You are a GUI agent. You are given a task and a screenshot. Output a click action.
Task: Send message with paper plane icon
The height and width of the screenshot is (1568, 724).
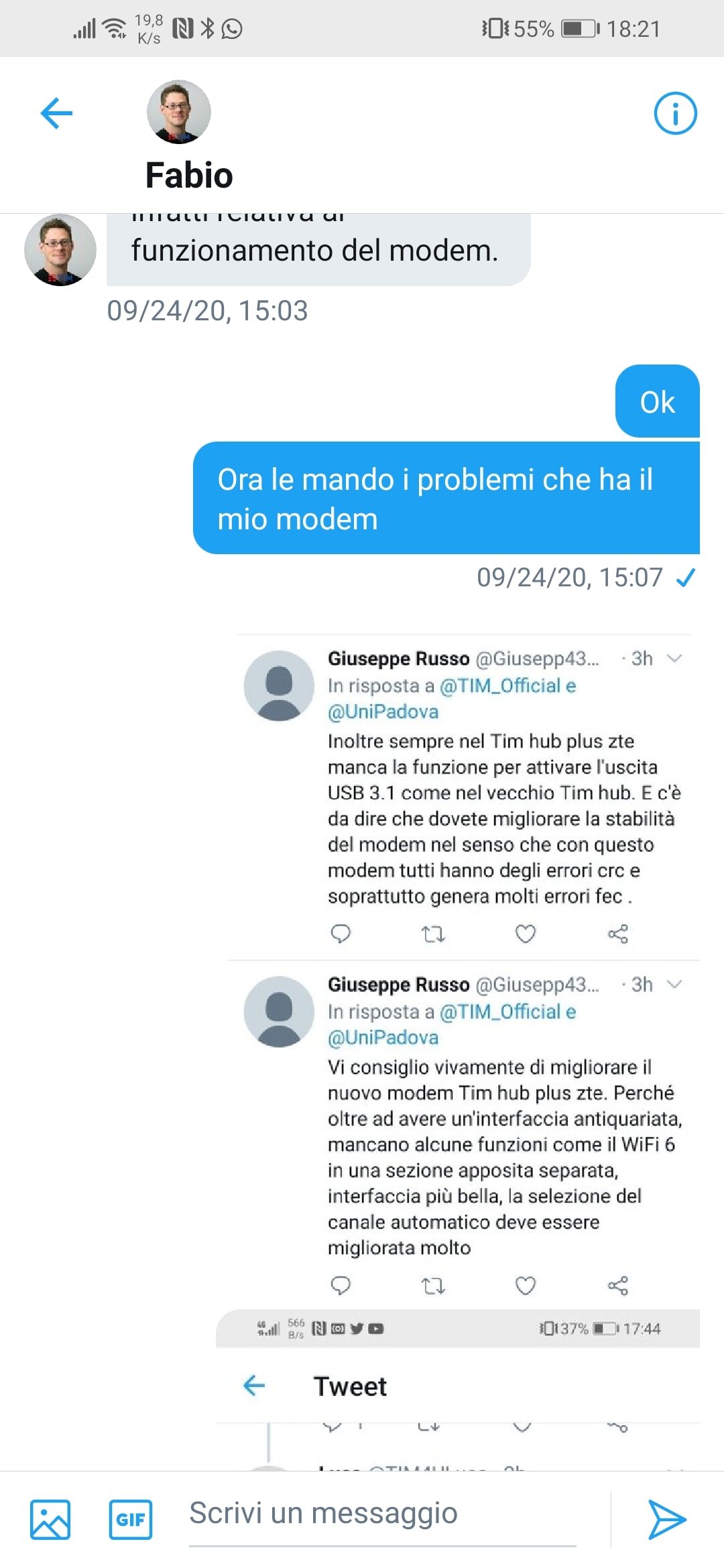click(x=667, y=1519)
